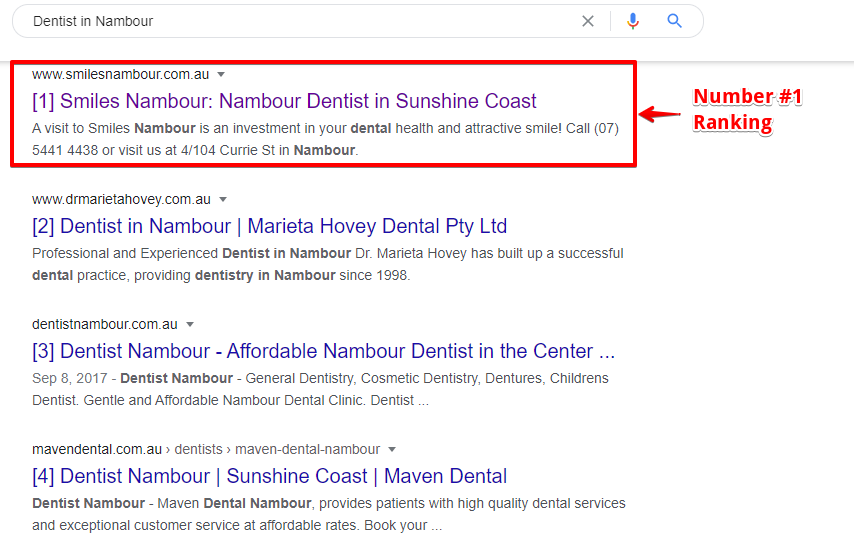
Task: Open 'Dentist Nambour - Affordable Nambour Dentist' result
Action: (324, 352)
